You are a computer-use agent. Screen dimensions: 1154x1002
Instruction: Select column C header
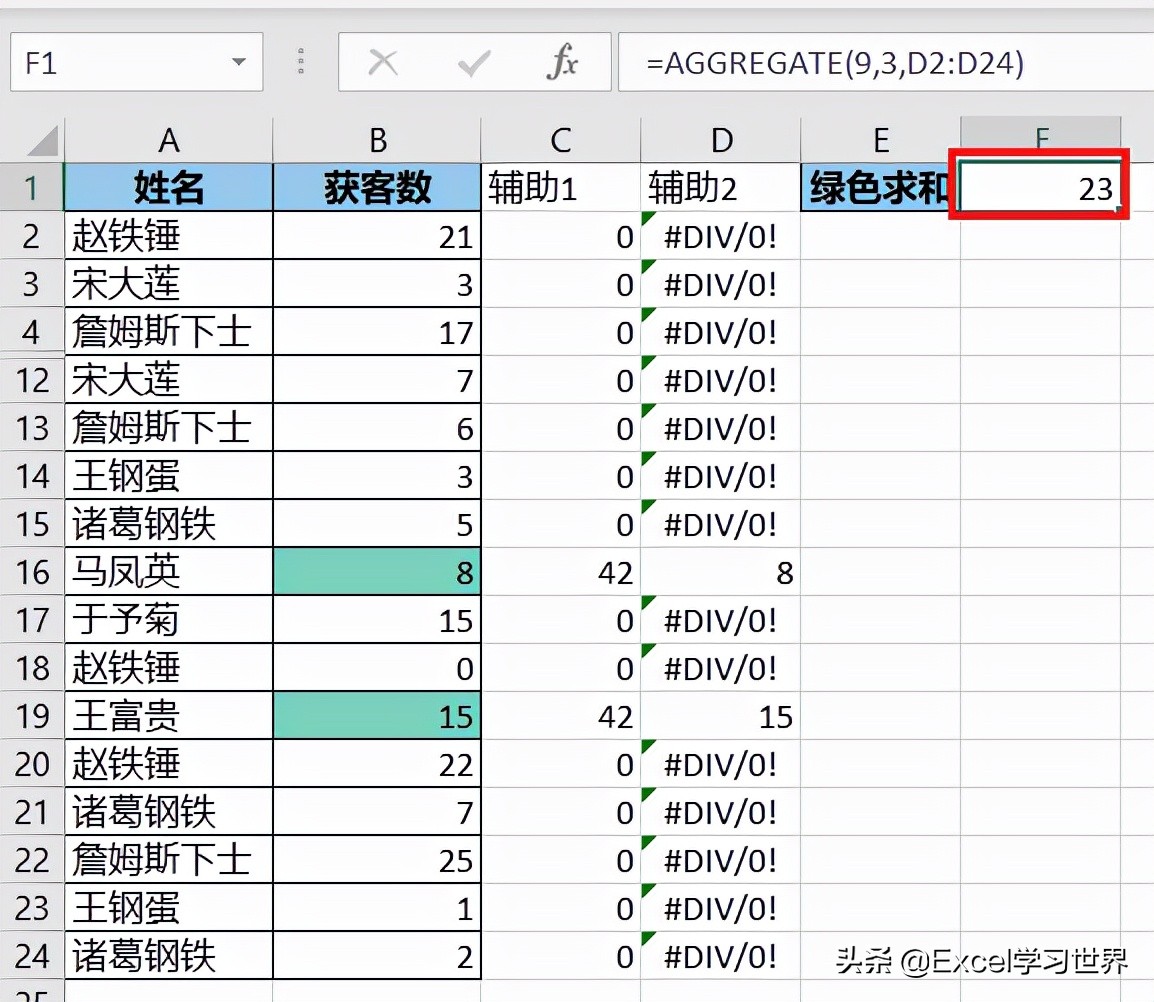coord(561,140)
